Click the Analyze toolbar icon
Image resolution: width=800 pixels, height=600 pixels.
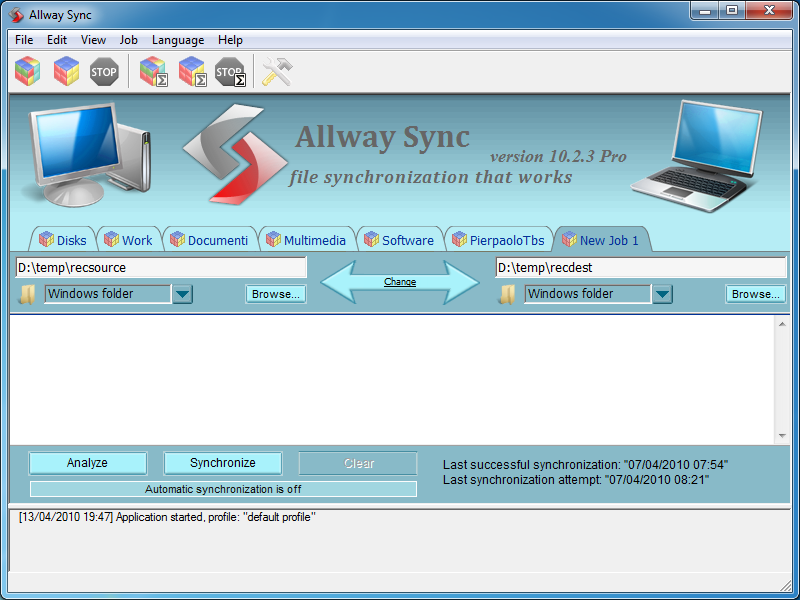[x=27, y=71]
